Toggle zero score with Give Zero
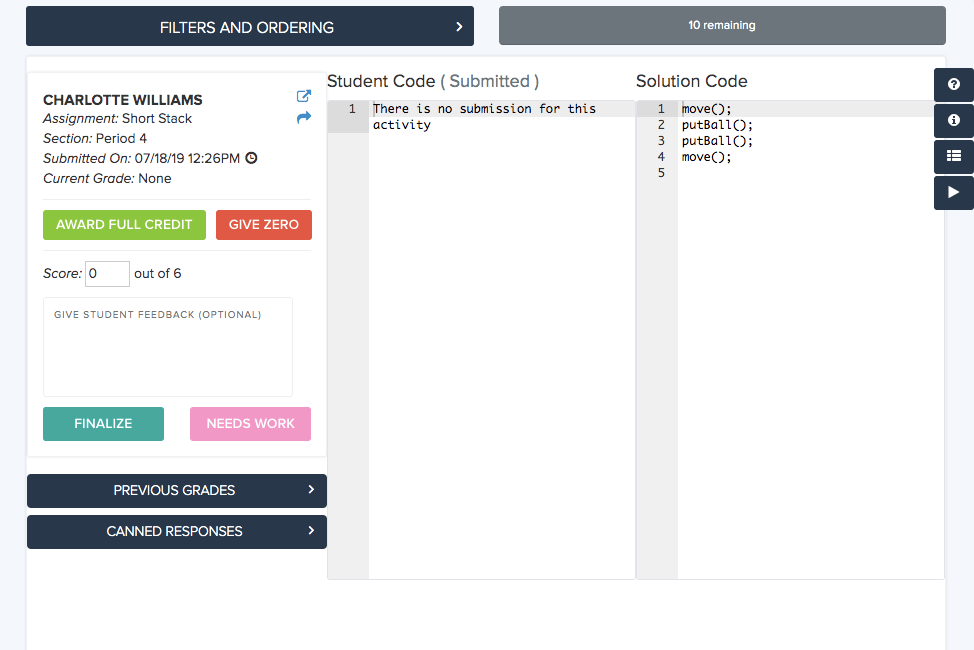The image size is (974, 650). pos(263,225)
